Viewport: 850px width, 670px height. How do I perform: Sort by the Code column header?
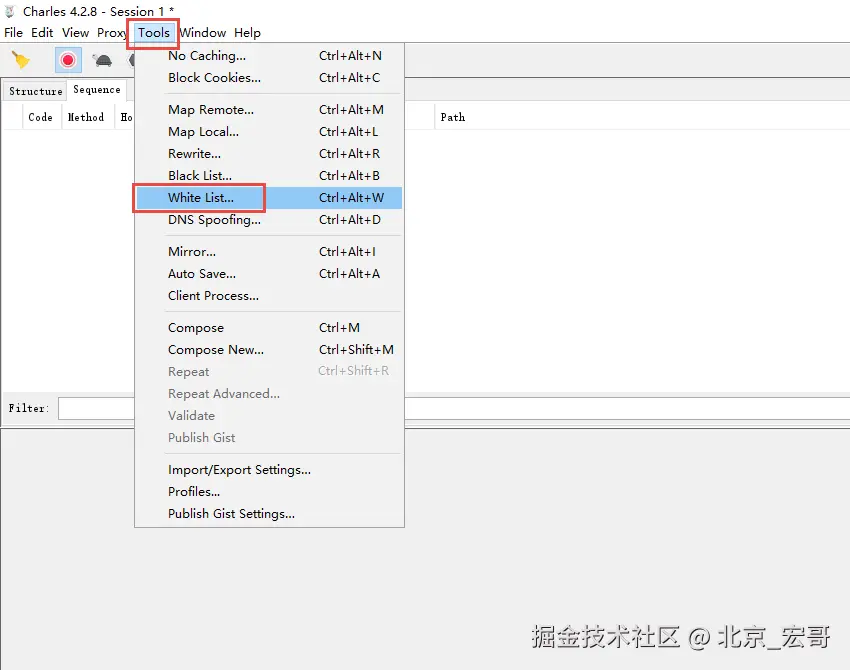[x=40, y=117]
